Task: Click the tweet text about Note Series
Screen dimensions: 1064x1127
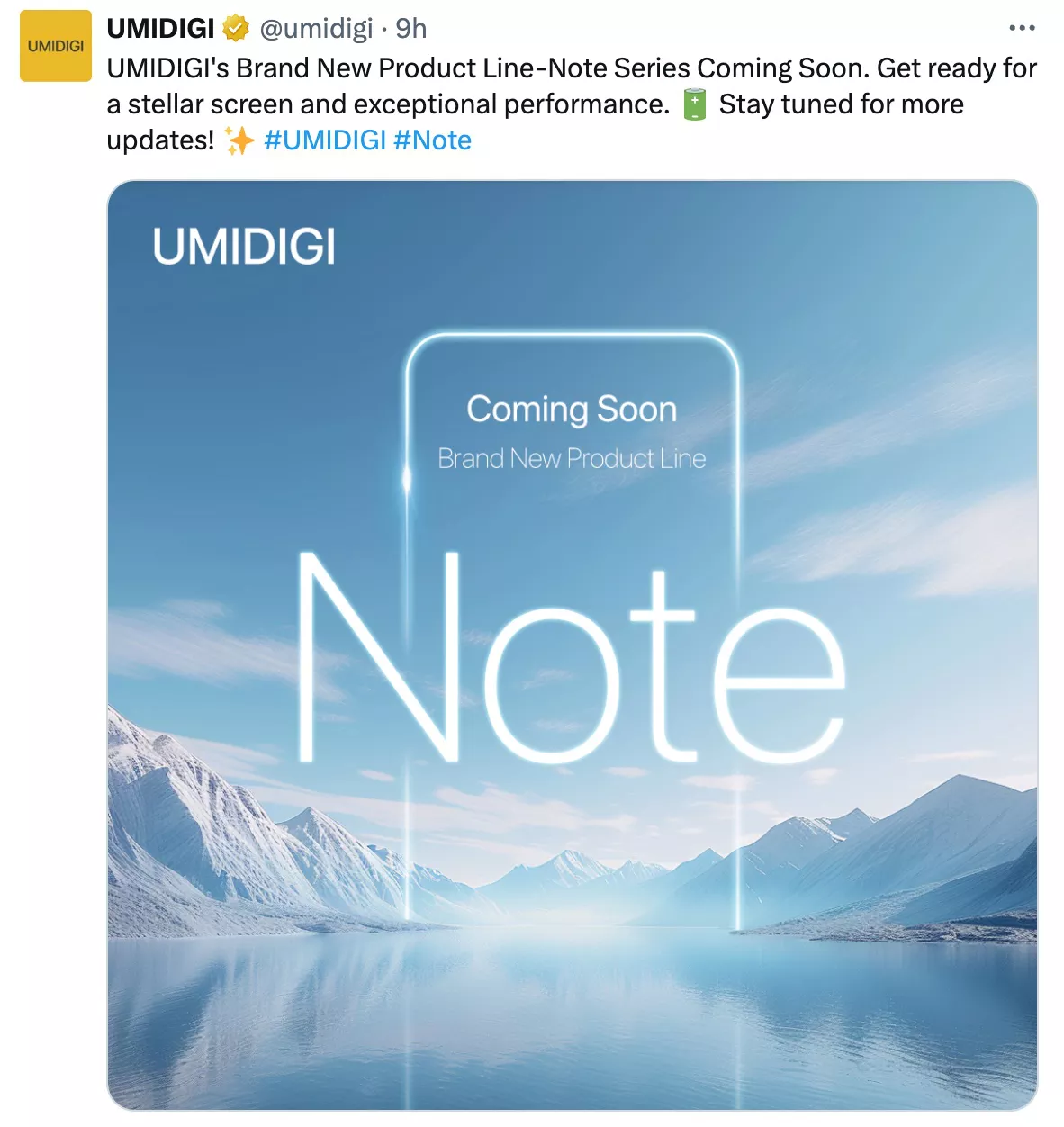Action: [x=572, y=104]
